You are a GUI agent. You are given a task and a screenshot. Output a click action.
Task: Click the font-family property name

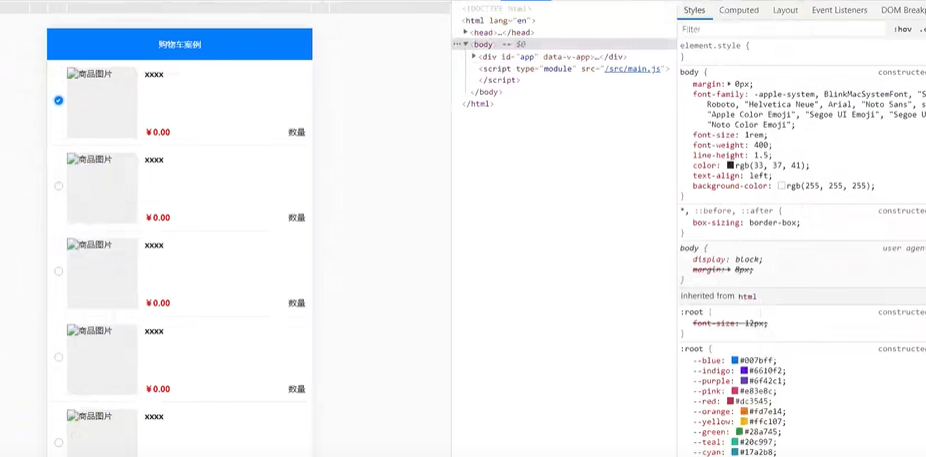point(716,94)
